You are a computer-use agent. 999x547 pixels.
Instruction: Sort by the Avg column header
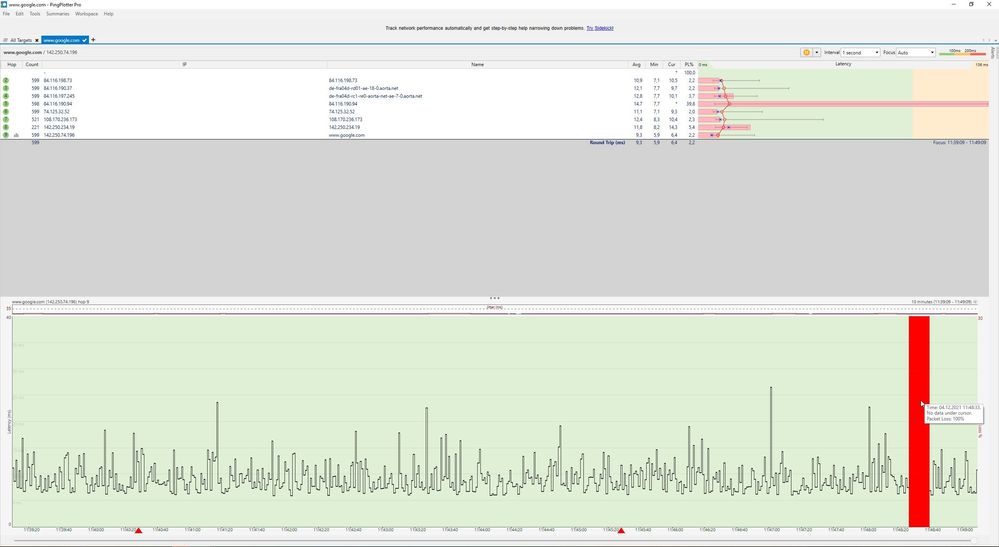(x=637, y=64)
